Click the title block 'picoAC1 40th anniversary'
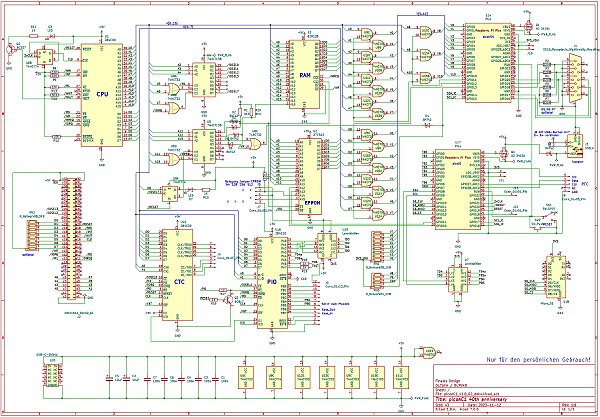600x417 pixels. click(x=471, y=399)
